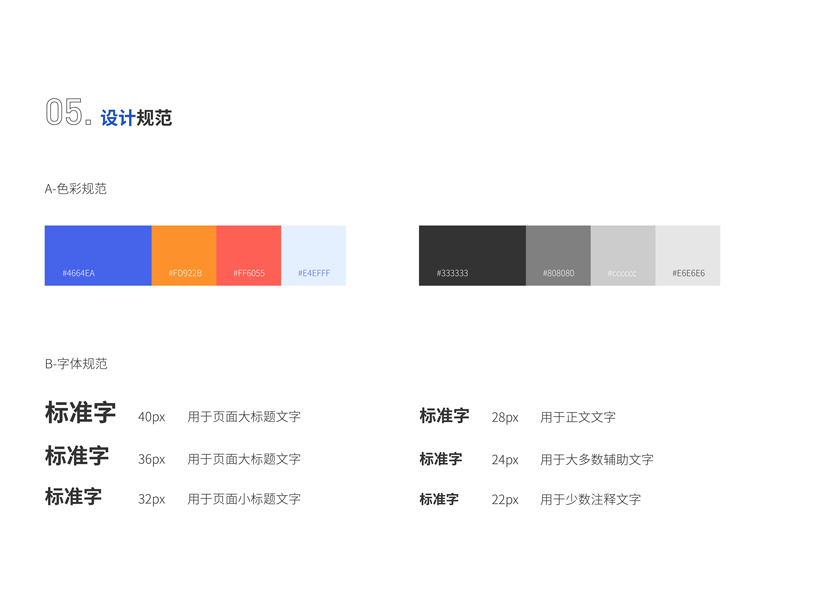Image resolution: width=822 pixels, height=600 pixels.
Task: Click the 设计规范 heading
Action: [136, 118]
